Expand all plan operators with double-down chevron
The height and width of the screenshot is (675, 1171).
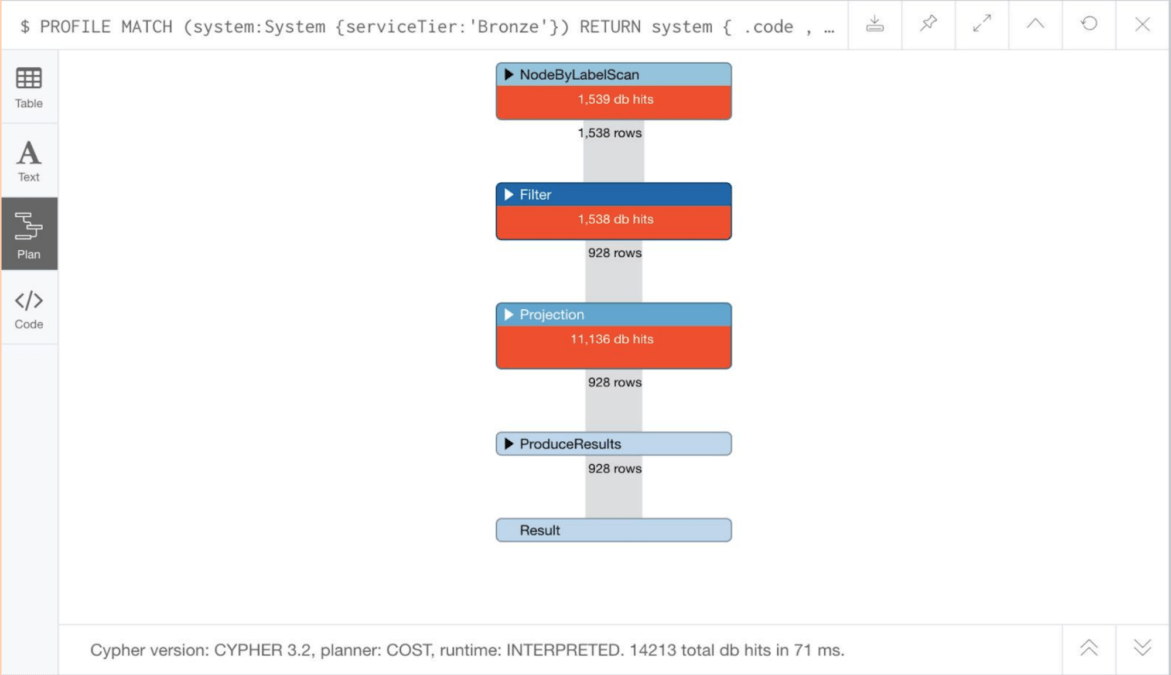(1143, 649)
